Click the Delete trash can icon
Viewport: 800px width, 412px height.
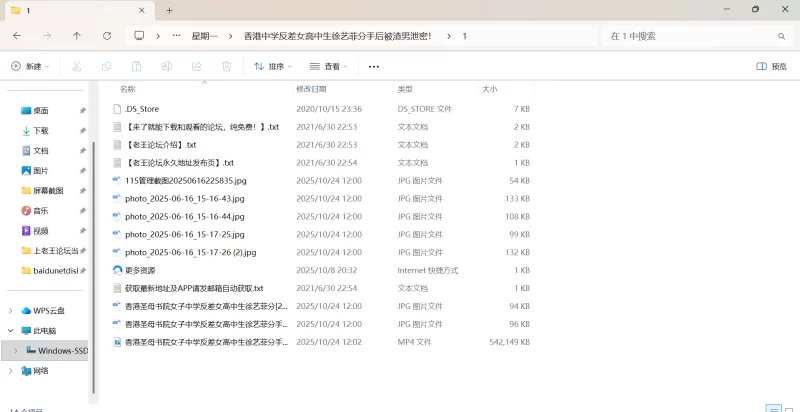click(x=226, y=67)
